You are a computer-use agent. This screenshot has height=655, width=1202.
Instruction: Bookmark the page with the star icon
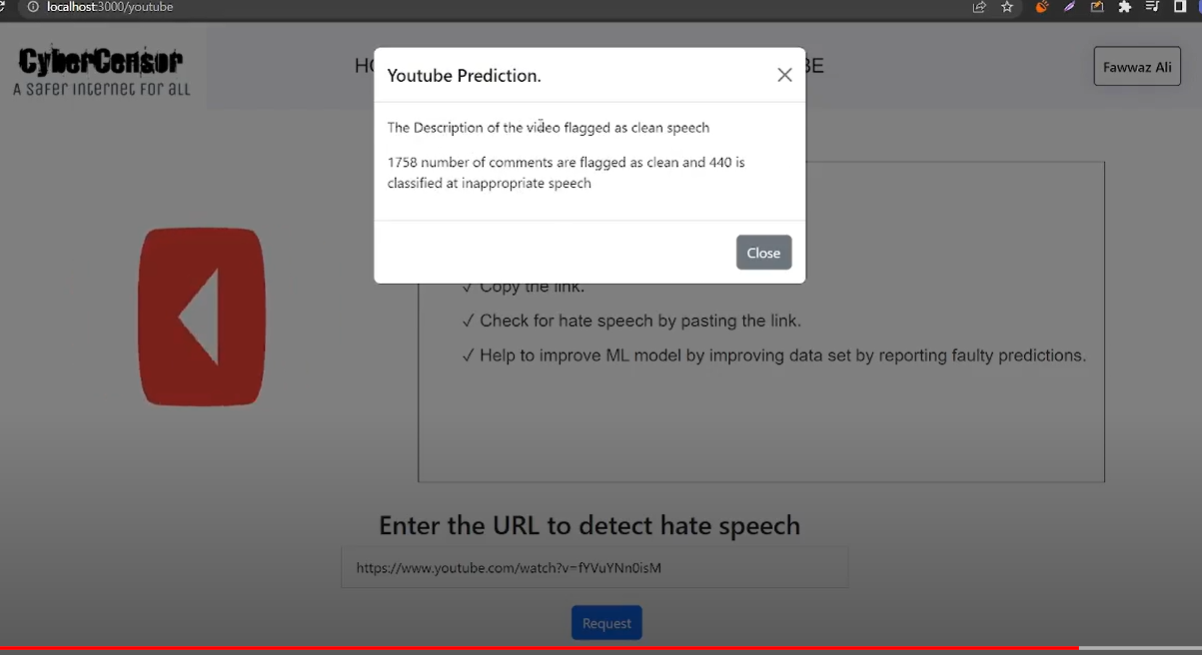pyautogui.click(x=1007, y=7)
